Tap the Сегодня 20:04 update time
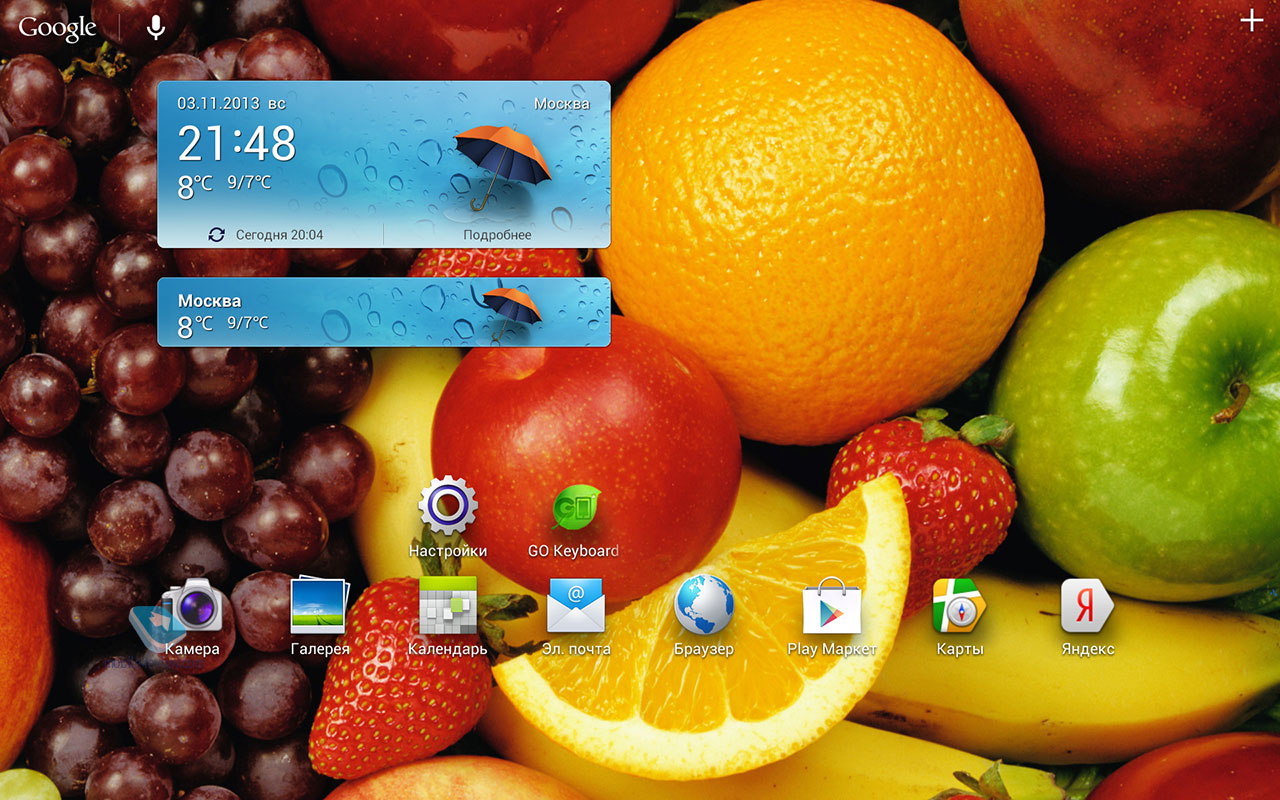 (279, 235)
